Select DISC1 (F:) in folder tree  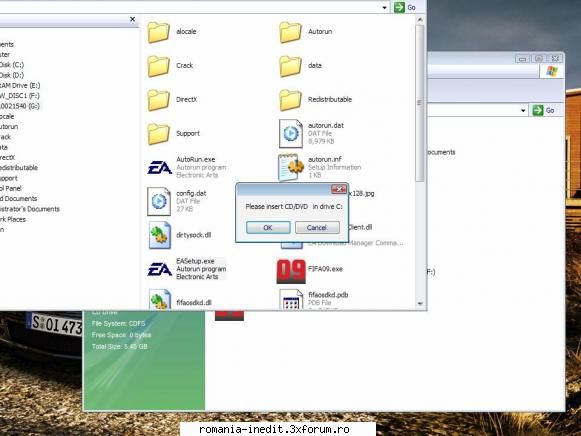(20, 96)
